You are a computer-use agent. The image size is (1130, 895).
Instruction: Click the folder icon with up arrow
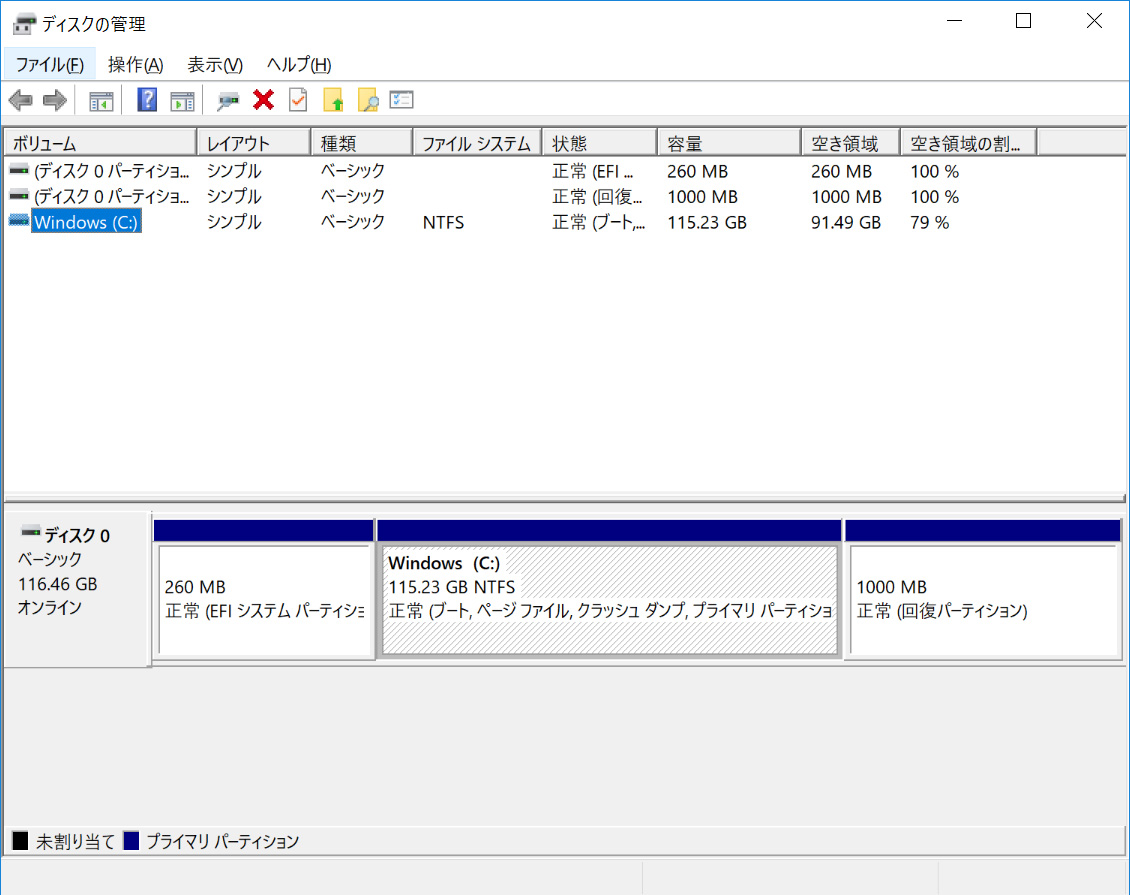(333, 99)
